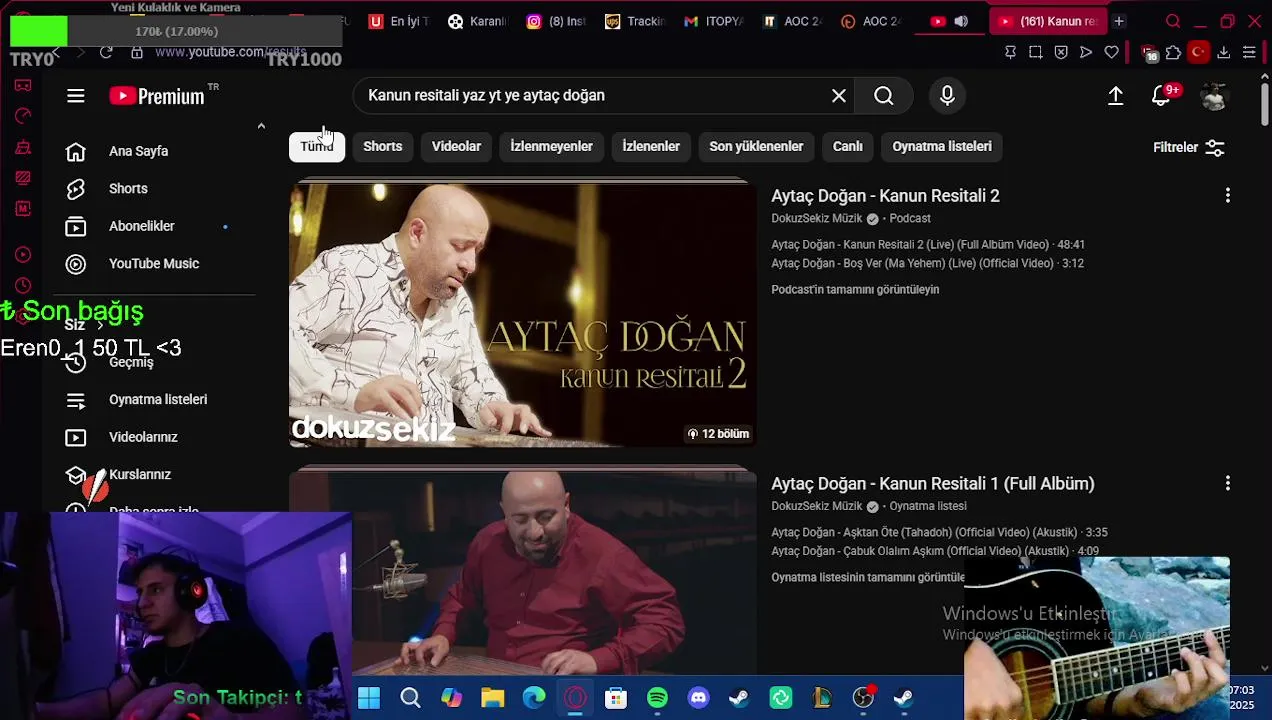The image size is (1272, 720).
Task: Select the Son yüklenenler filter chip
Action: [x=756, y=147]
